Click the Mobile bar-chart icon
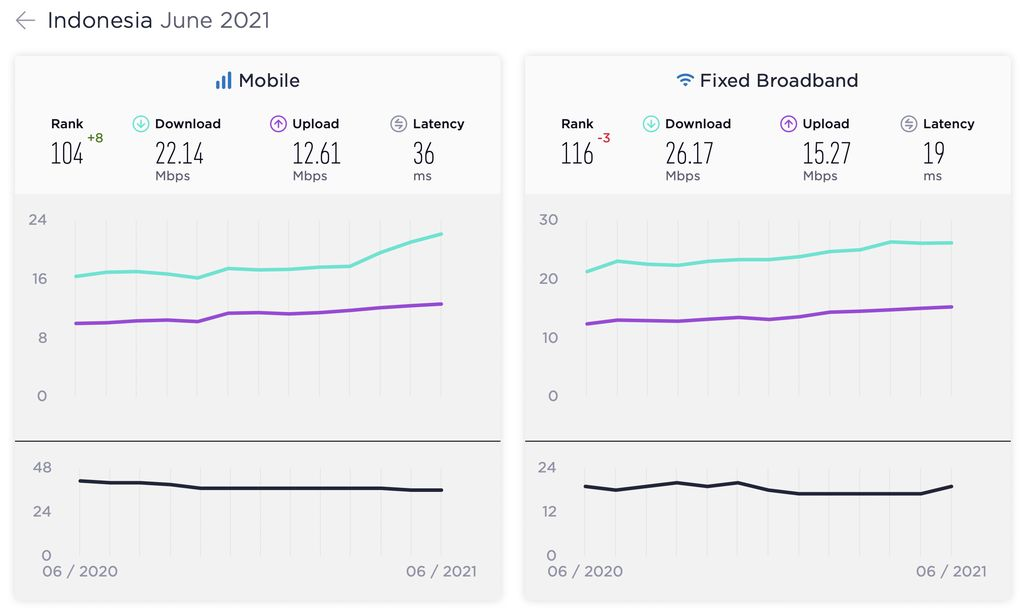The height and width of the screenshot is (610, 1024). 223,81
